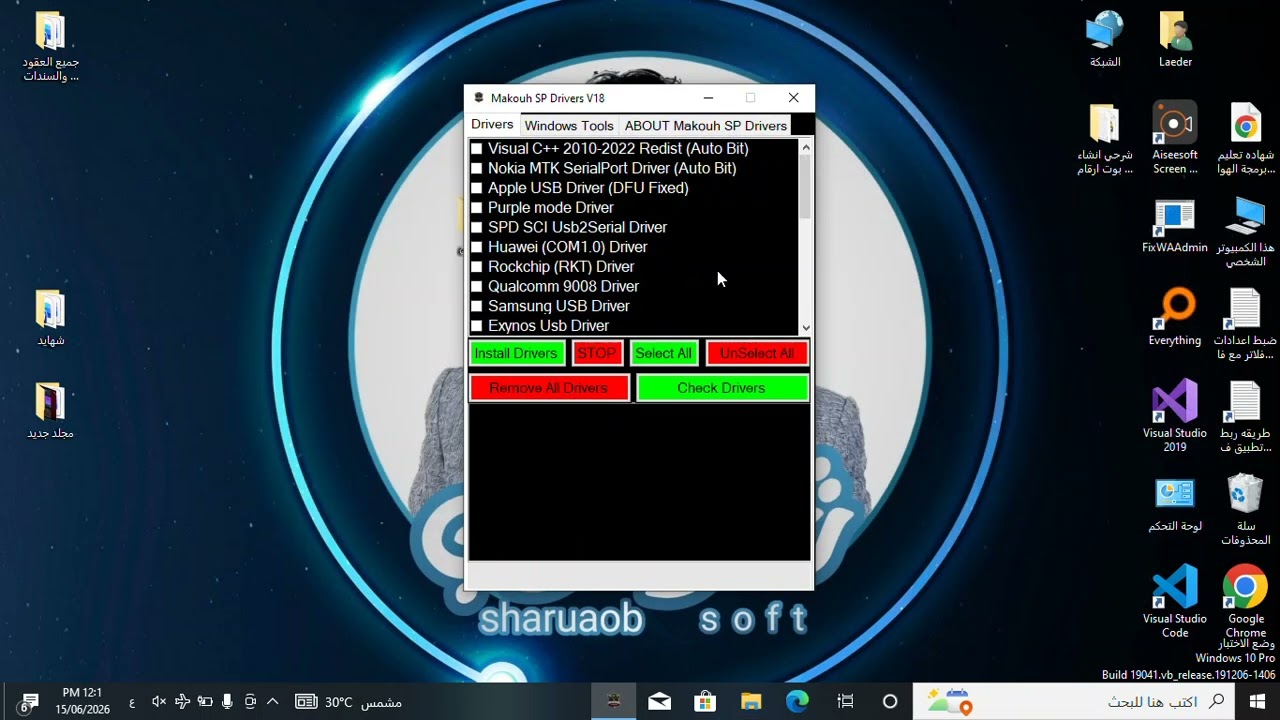
Task: Check Rockchip (RKT) Driver checkbox
Action: 477,267
